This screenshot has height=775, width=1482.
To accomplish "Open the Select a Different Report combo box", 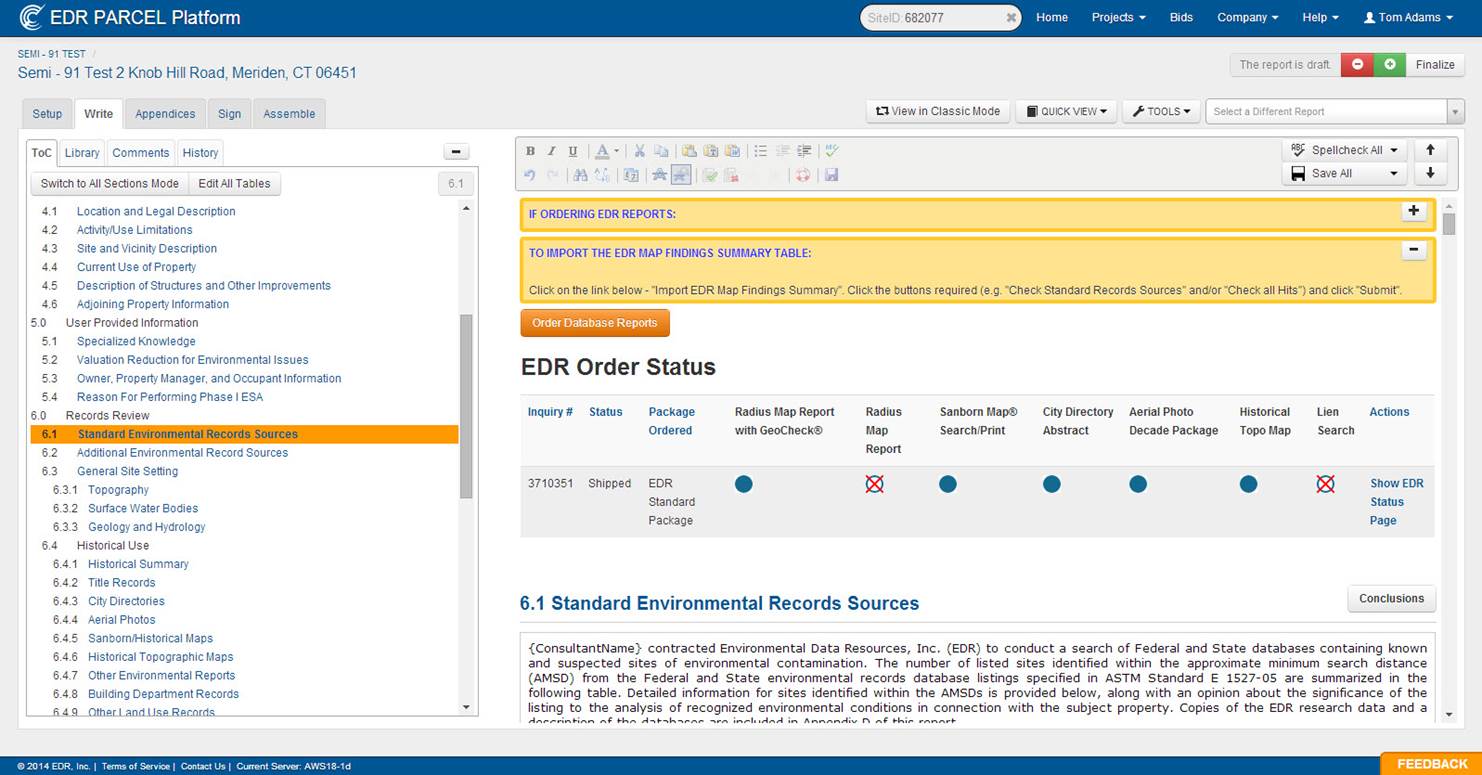I will [x=1335, y=111].
